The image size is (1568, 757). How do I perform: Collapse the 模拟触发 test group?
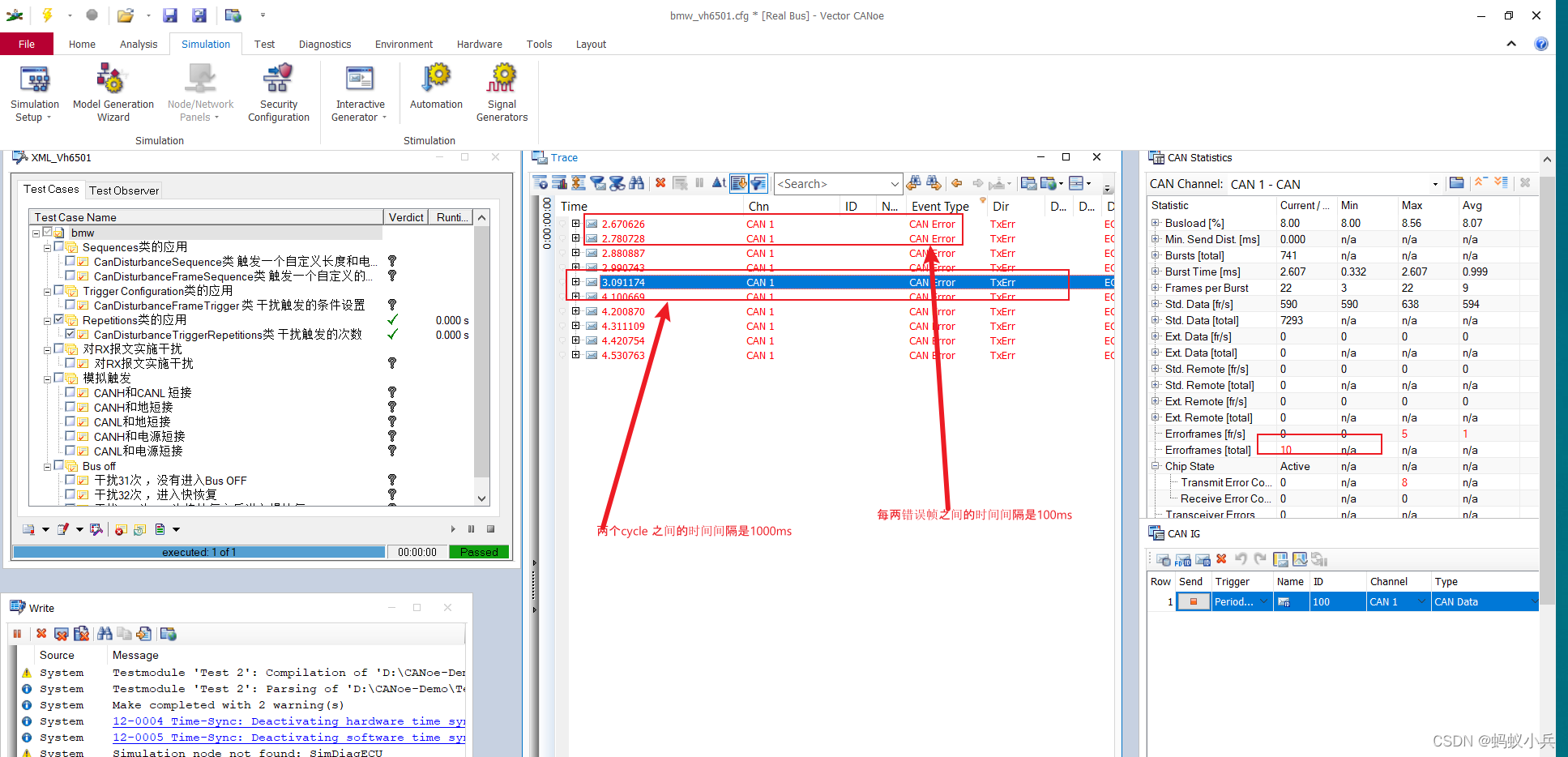(x=47, y=378)
